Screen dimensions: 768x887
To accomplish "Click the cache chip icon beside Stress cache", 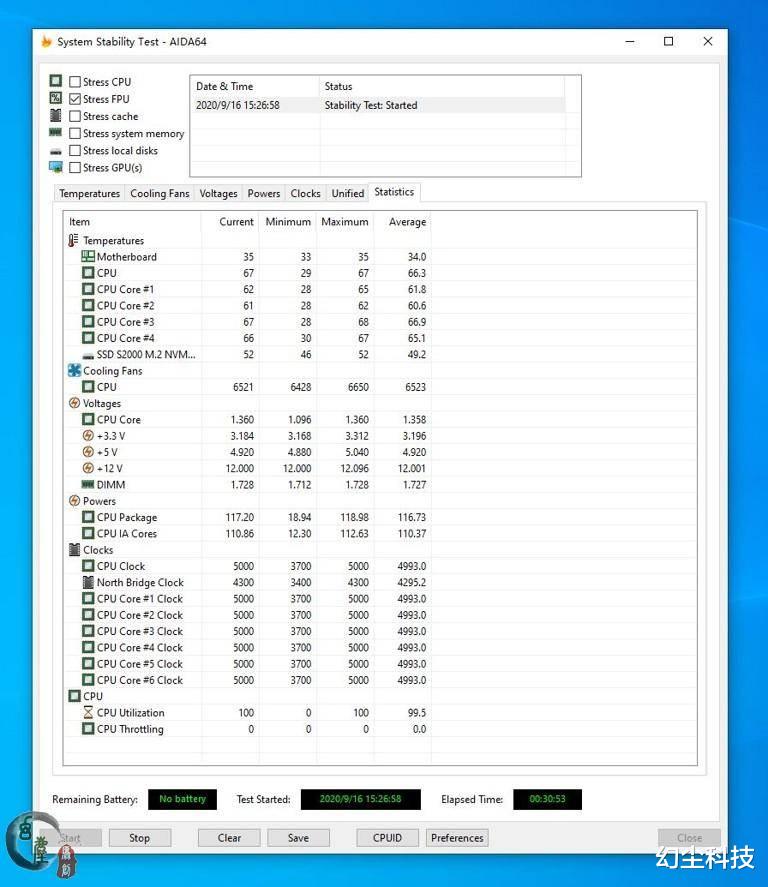I will point(55,115).
